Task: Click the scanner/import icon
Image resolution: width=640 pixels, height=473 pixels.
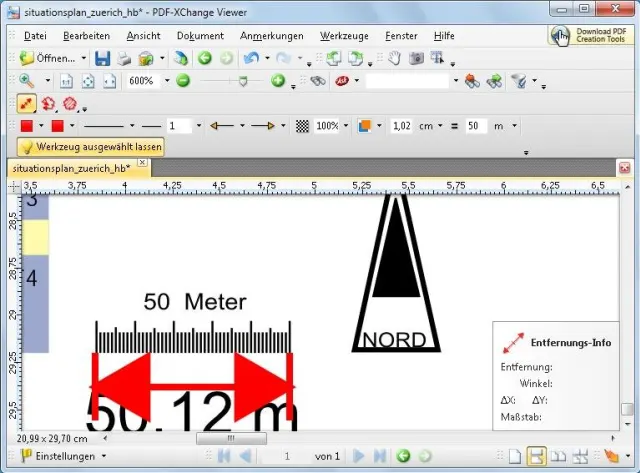Action: pos(146,59)
